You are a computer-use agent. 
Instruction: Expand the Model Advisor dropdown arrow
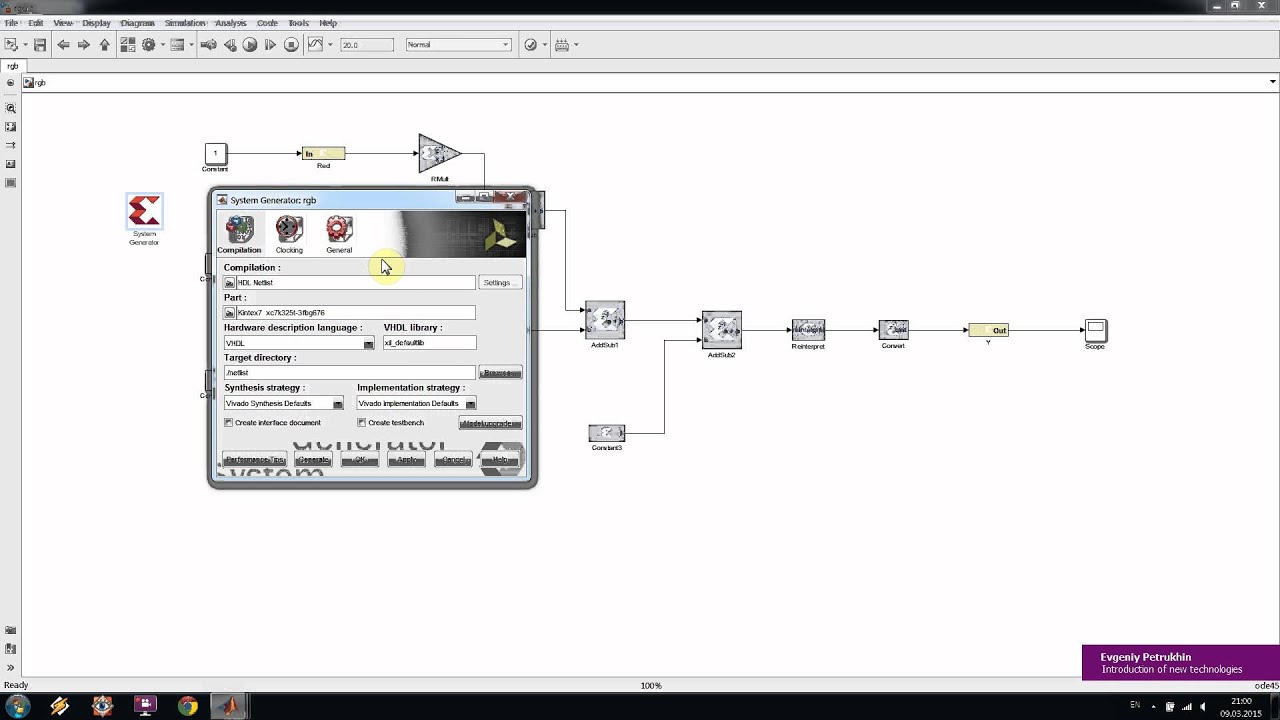544,45
